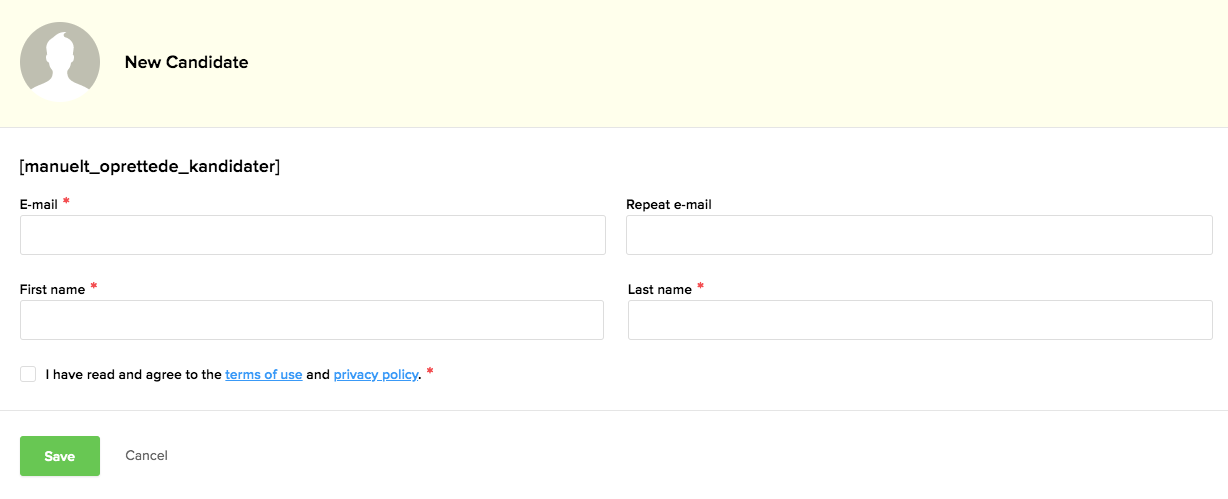Click the E-mail field label

39,204
